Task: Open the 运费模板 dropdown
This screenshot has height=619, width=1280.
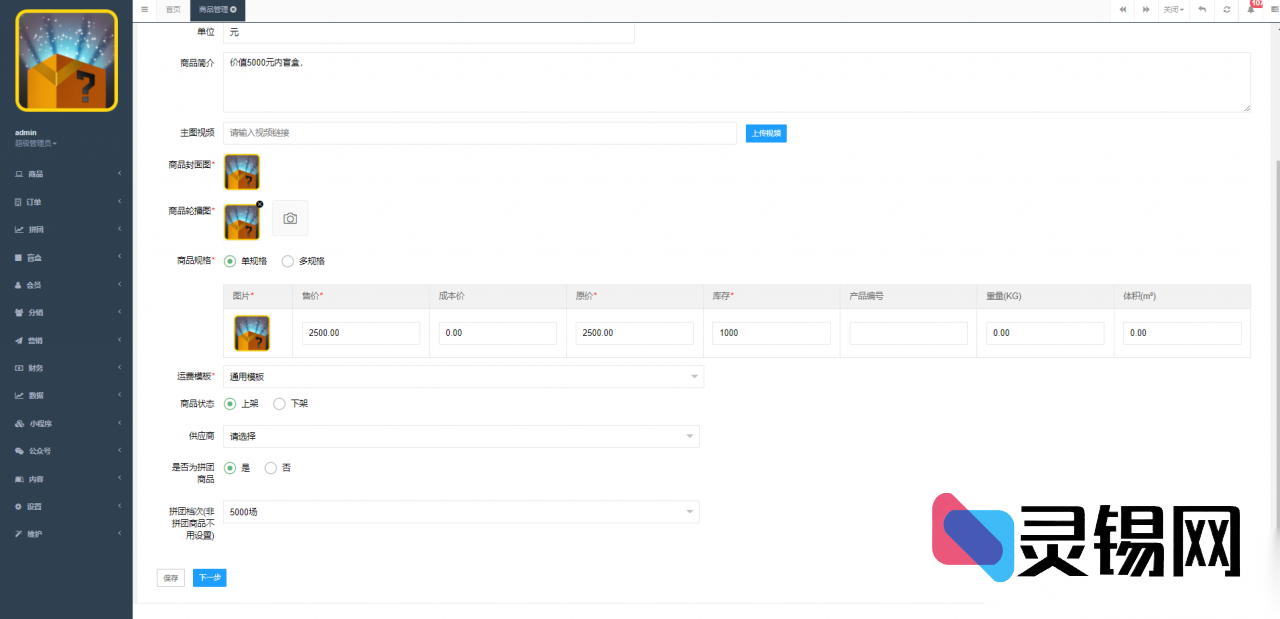Action: (463, 376)
